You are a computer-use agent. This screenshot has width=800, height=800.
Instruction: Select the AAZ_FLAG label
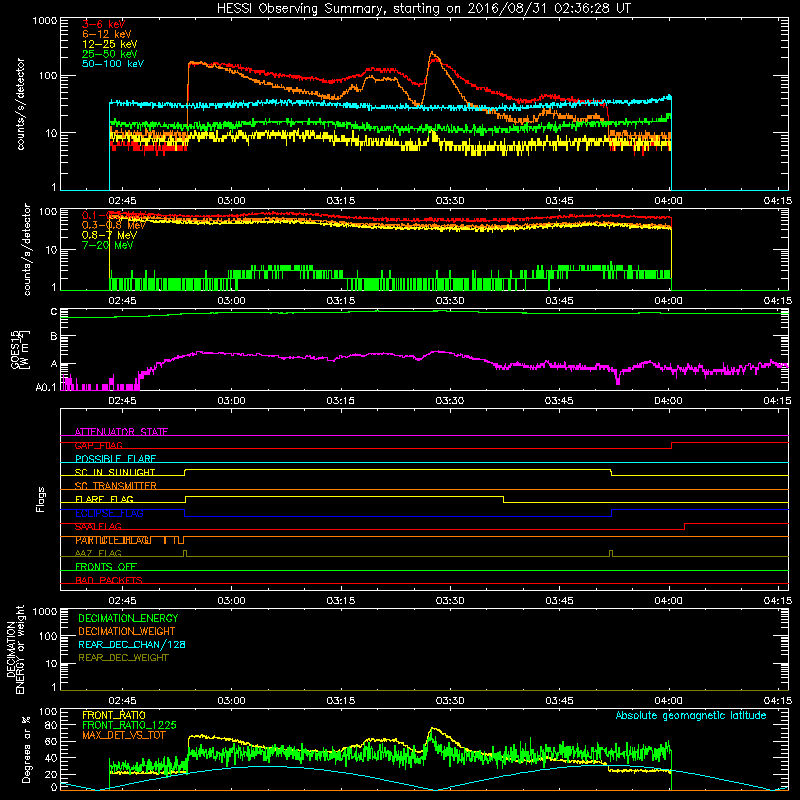click(98, 553)
